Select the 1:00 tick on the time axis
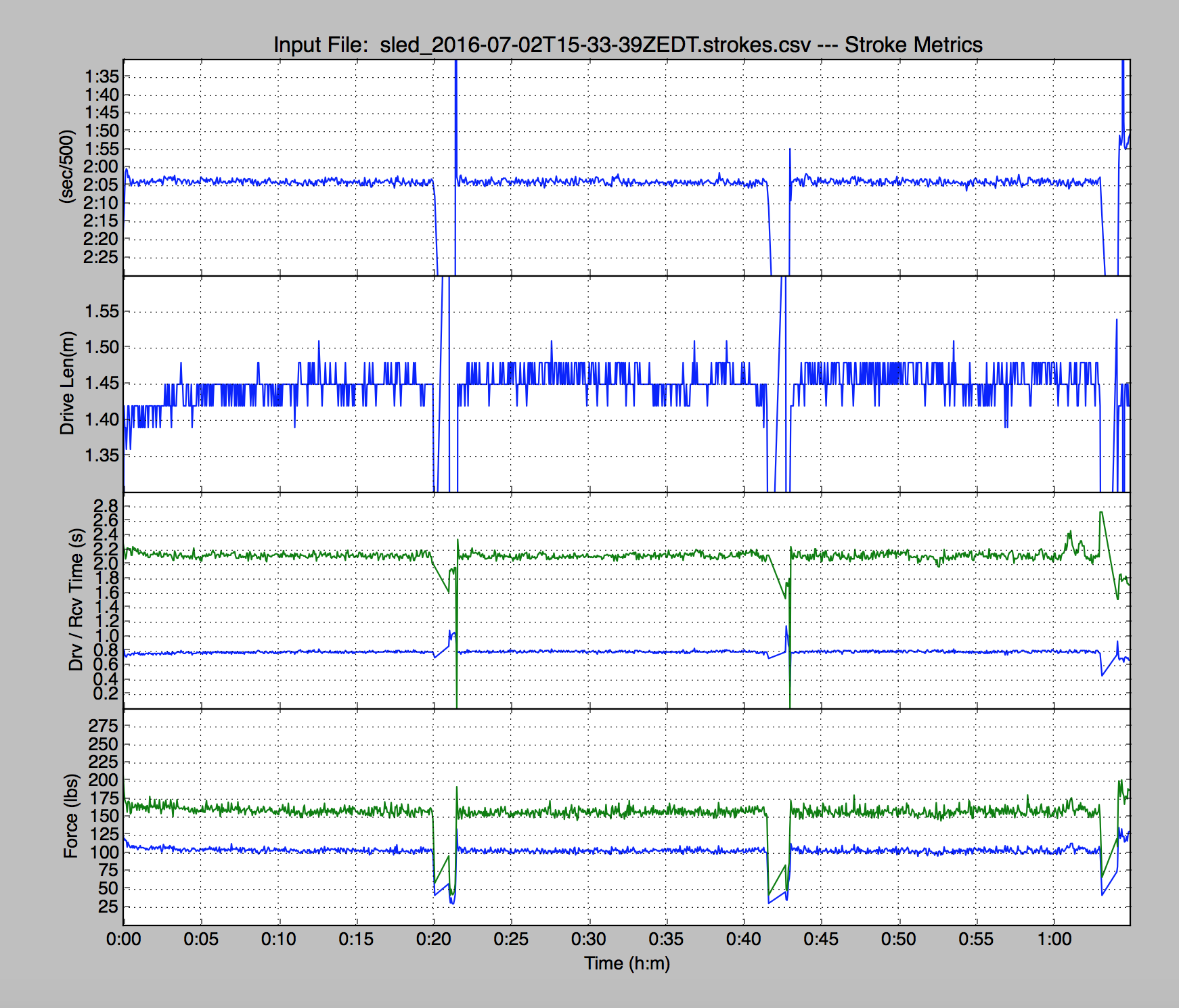The height and width of the screenshot is (1008, 1179). [1054, 939]
